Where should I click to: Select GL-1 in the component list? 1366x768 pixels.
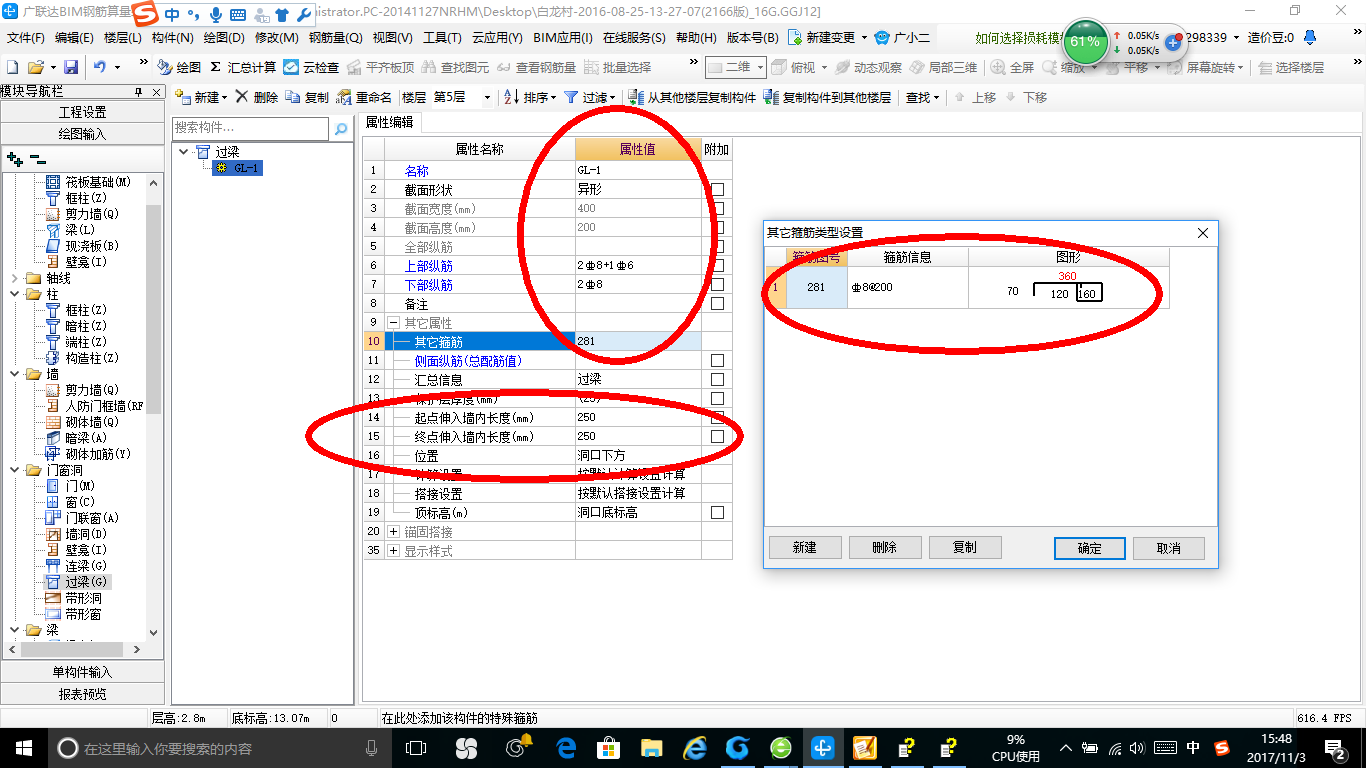[238, 168]
